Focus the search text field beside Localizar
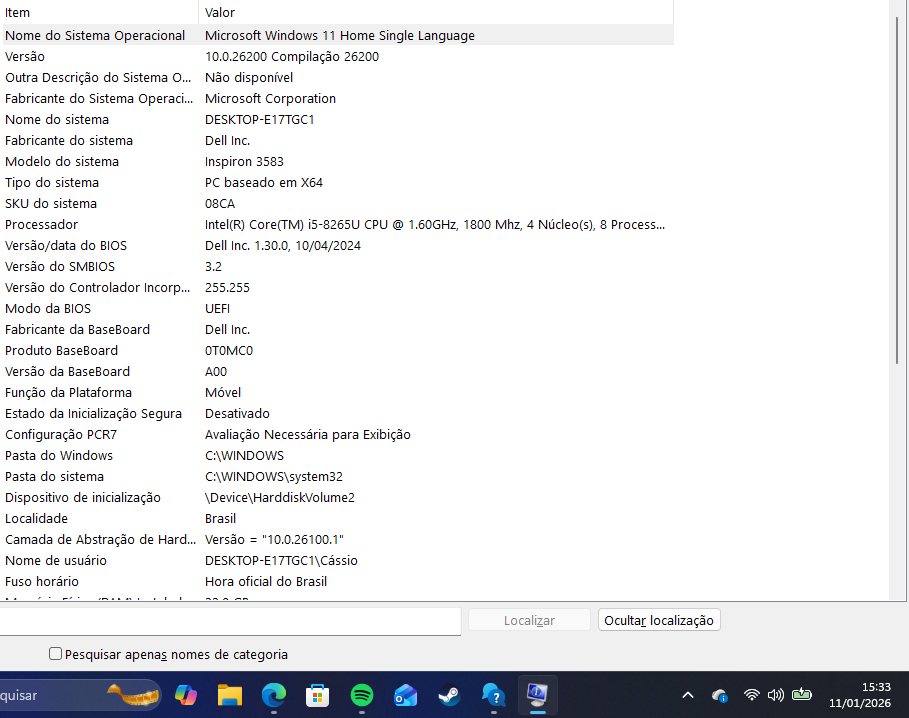The width and height of the screenshot is (909, 718). click(x=230, y=621)
